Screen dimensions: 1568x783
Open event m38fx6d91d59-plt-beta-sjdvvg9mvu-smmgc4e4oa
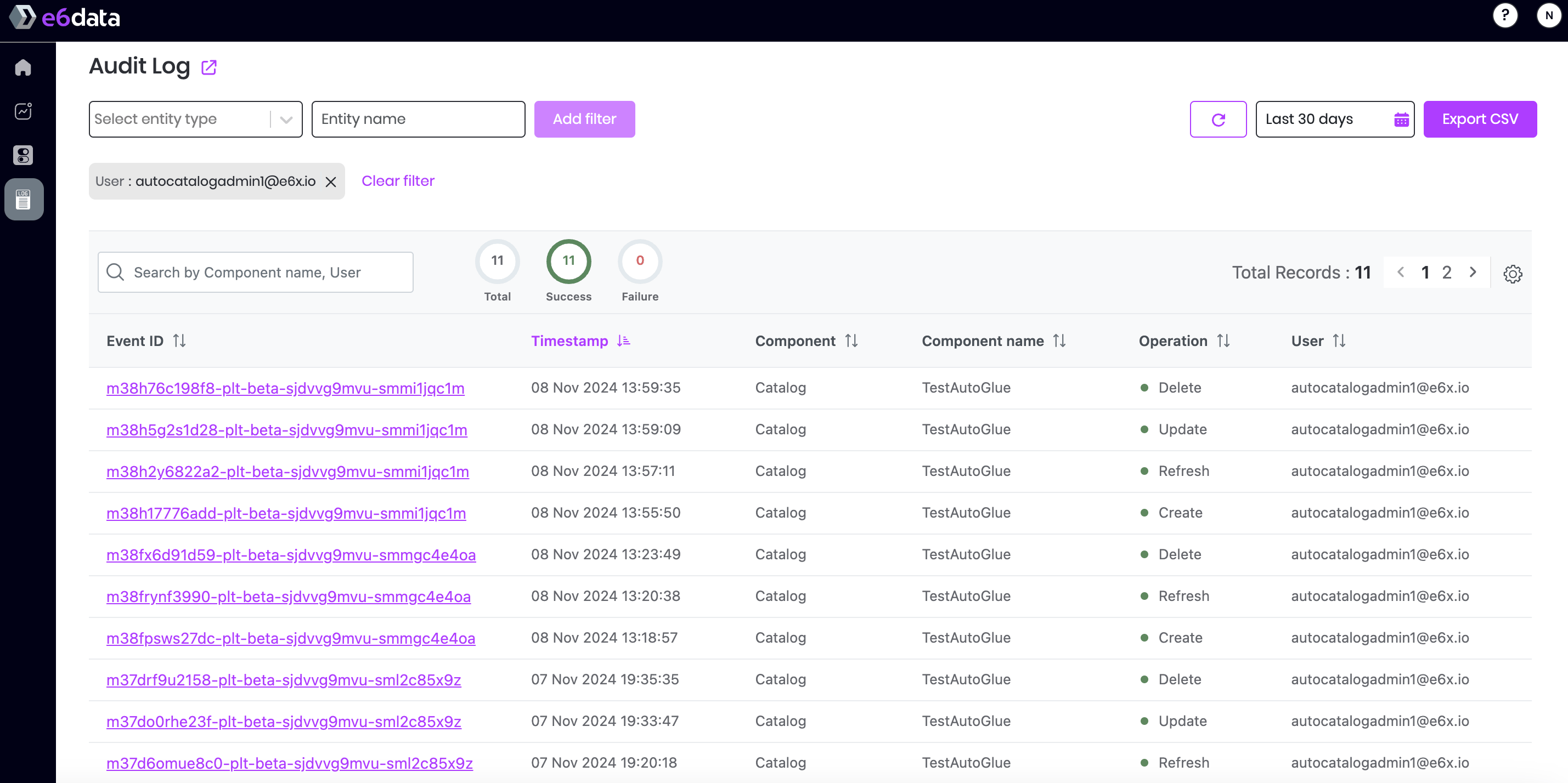point(291,555)
